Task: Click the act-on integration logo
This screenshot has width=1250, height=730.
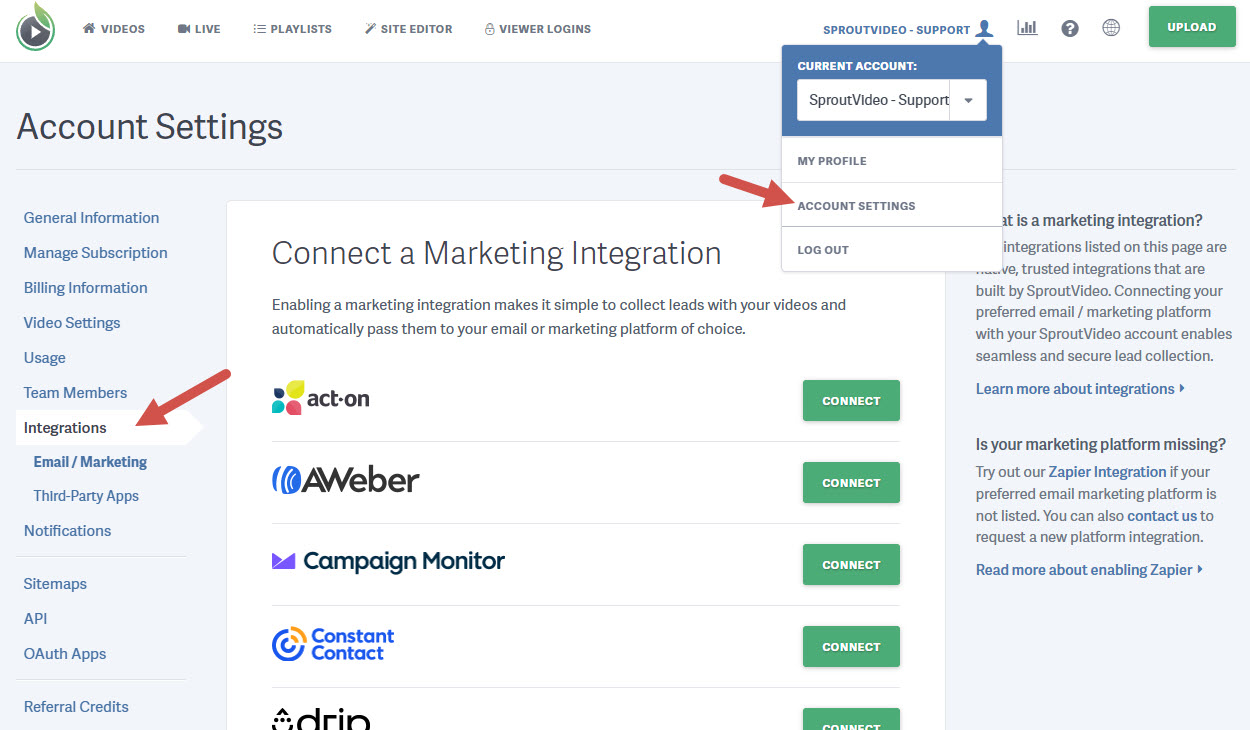Action: coord(320,396)
